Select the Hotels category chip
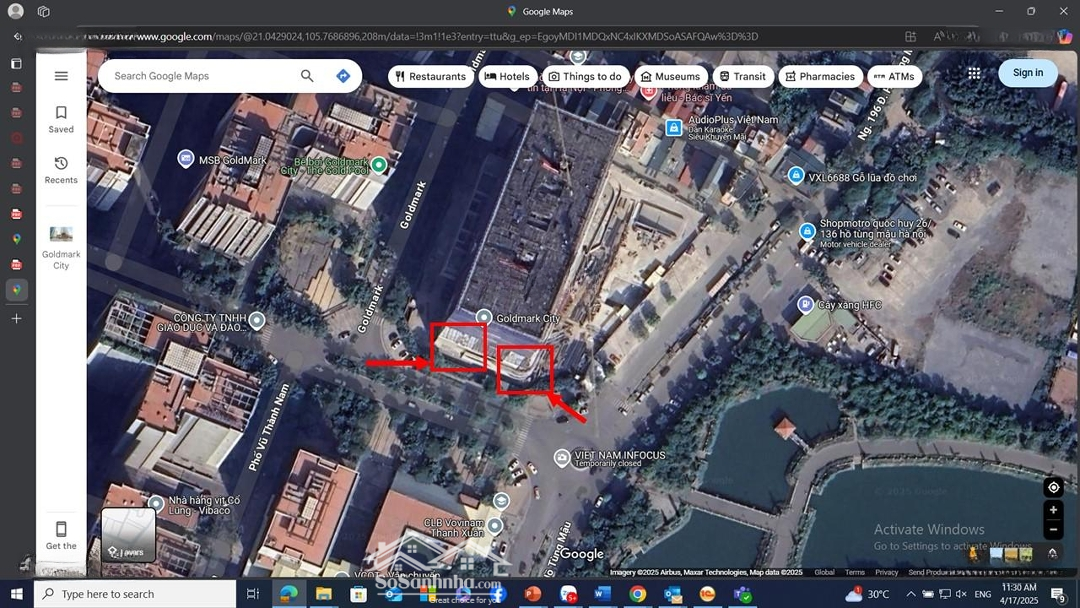Screen dimensions: 1080x608 (507, 76)
